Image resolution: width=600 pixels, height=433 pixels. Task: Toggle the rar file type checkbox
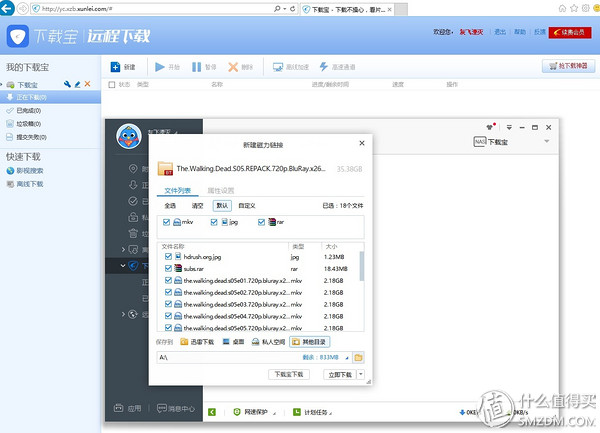(x=261, y=222)
